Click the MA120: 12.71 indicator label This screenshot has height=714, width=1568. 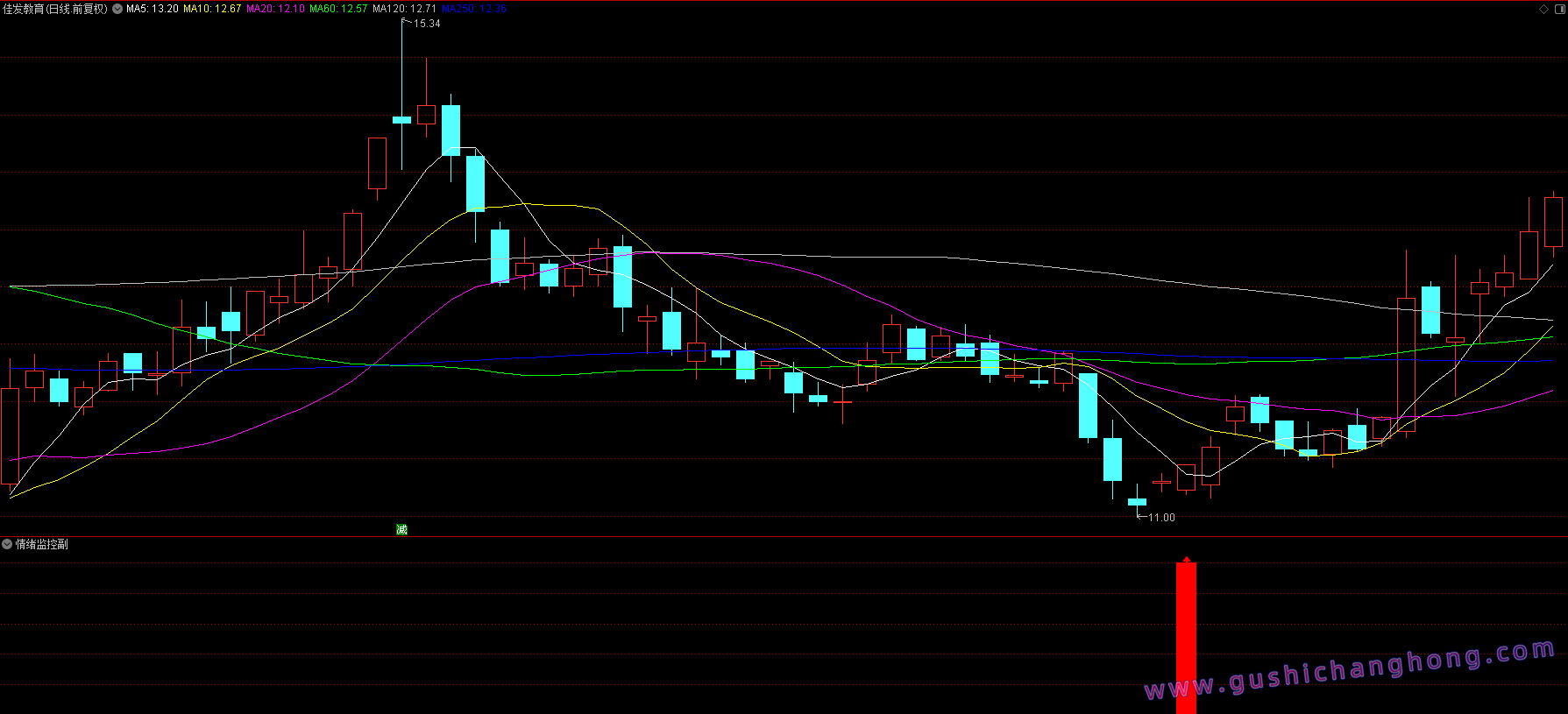404,9
